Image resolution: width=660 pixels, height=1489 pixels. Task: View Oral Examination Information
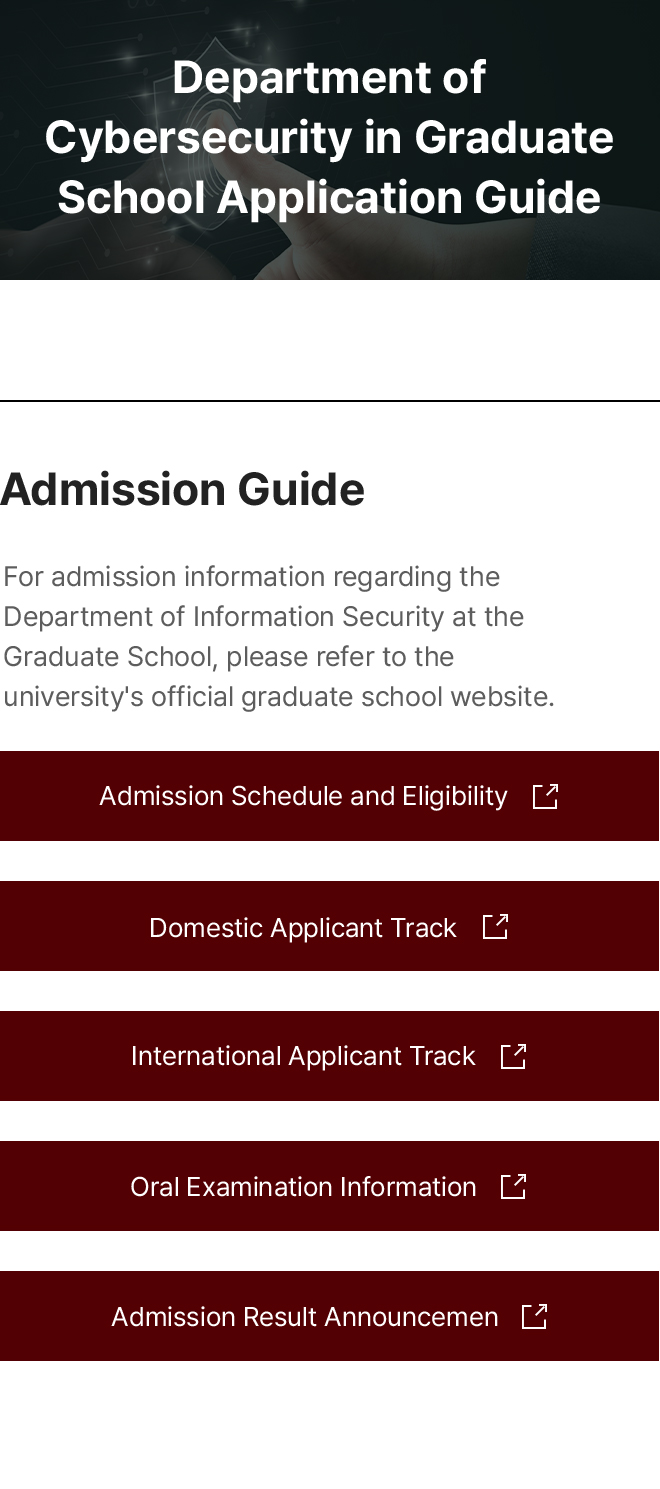(303, 1187)
